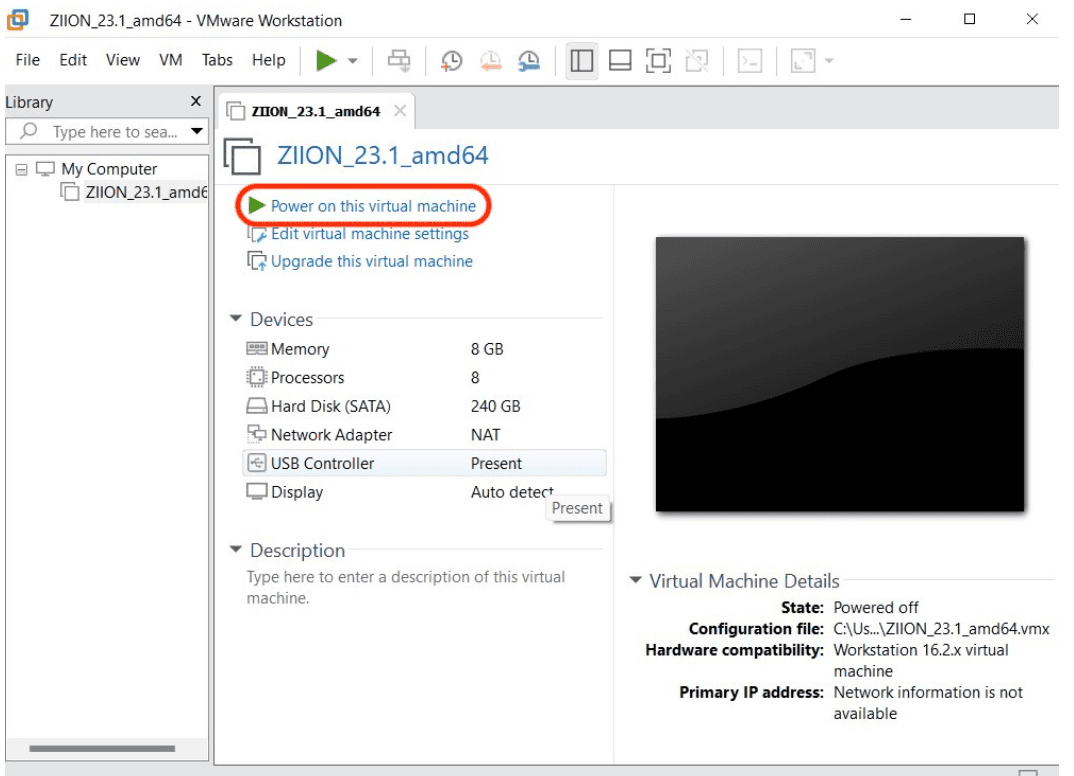Click Send Ctrl+Alt+Del toolbar icon
This screenshot has height=776, width=1074.
point(399,61)
